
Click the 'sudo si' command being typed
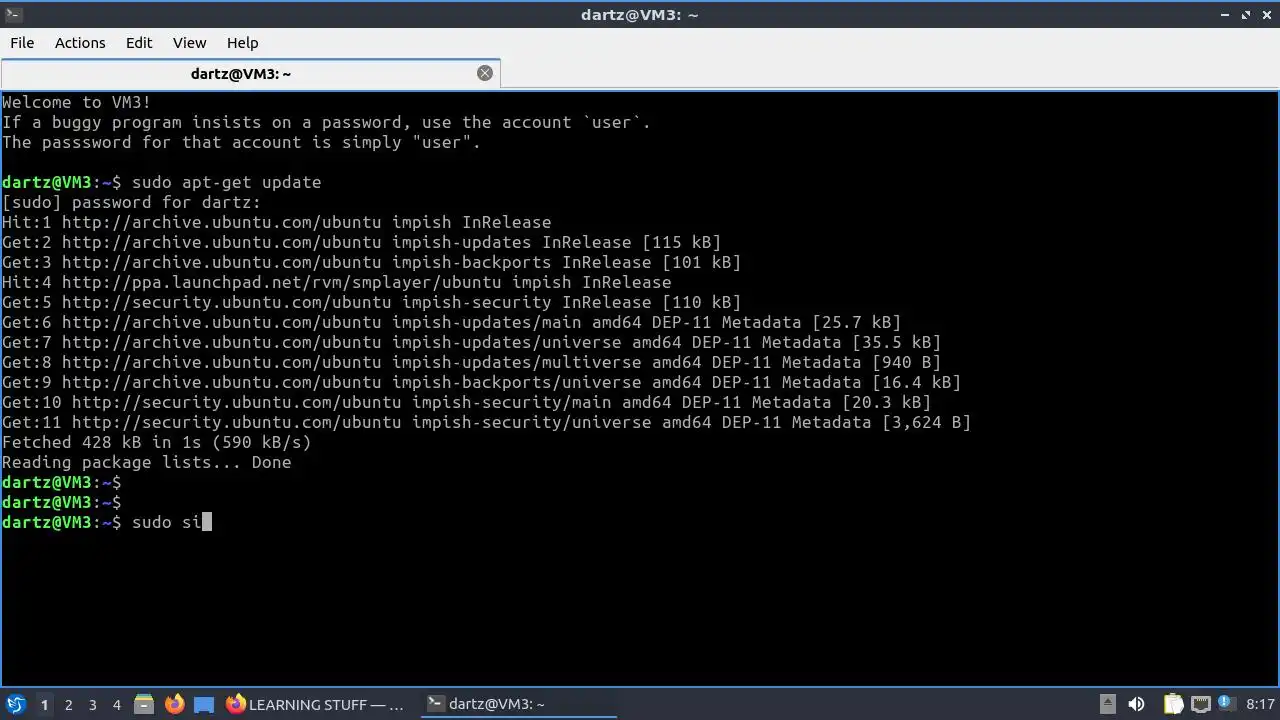pyautogui.click(x=166, y=522)
